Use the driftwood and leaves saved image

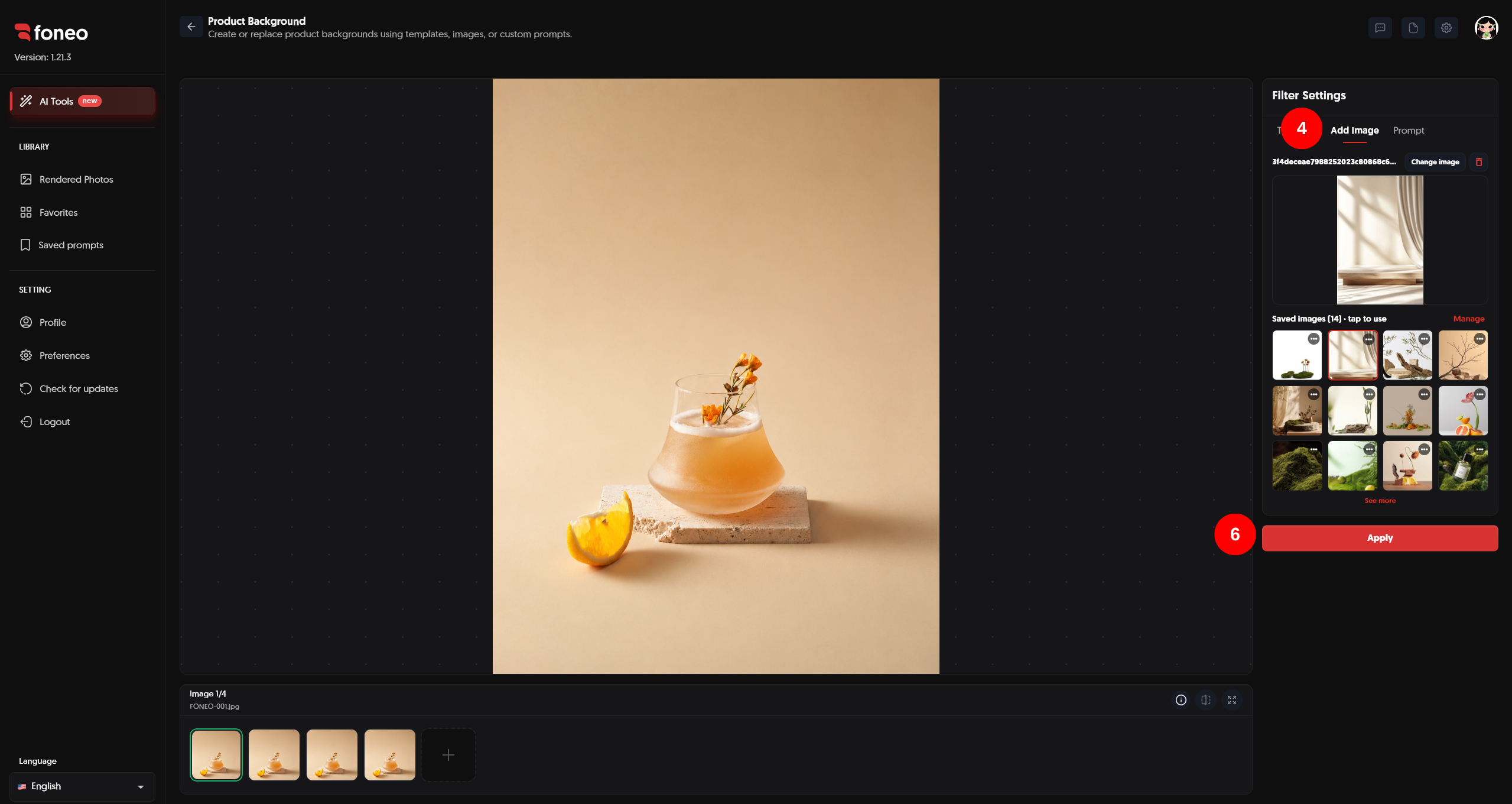pos(1407,355)
